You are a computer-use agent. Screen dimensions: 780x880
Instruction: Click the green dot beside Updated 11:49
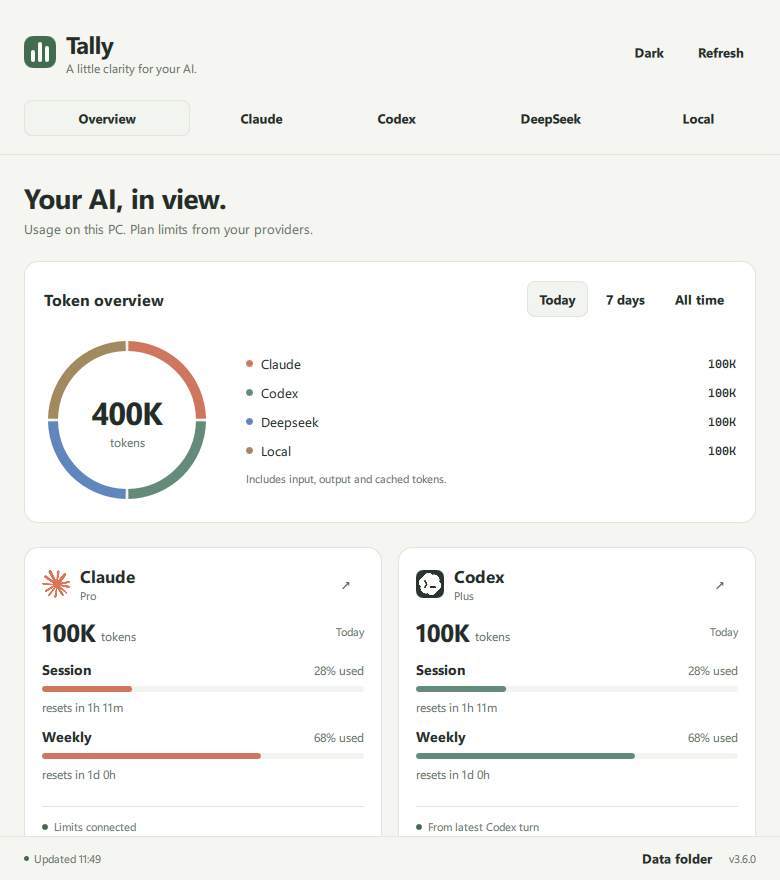point(26,859)
